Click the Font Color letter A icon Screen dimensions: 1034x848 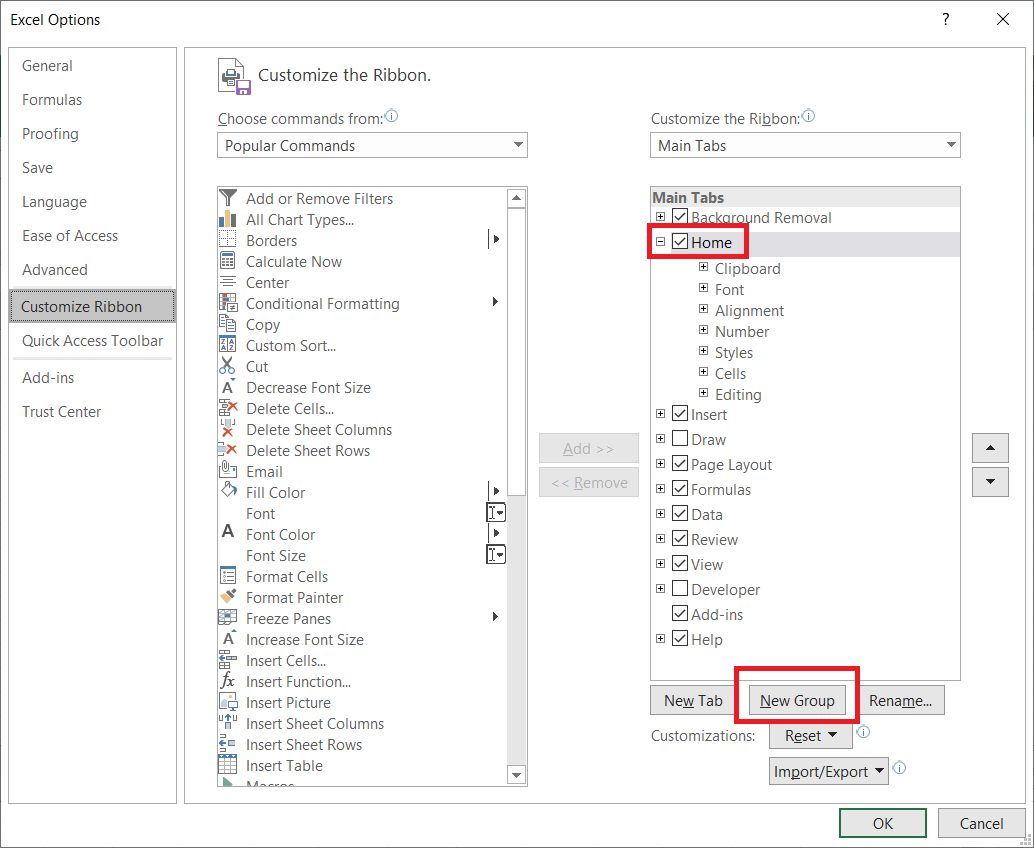[228, 533]
